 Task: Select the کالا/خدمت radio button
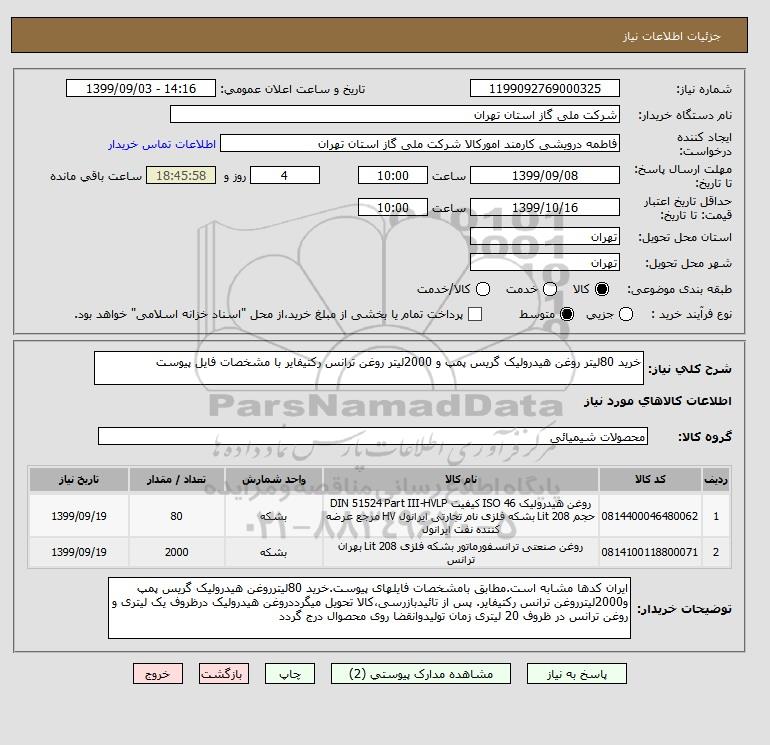point(483,289)
